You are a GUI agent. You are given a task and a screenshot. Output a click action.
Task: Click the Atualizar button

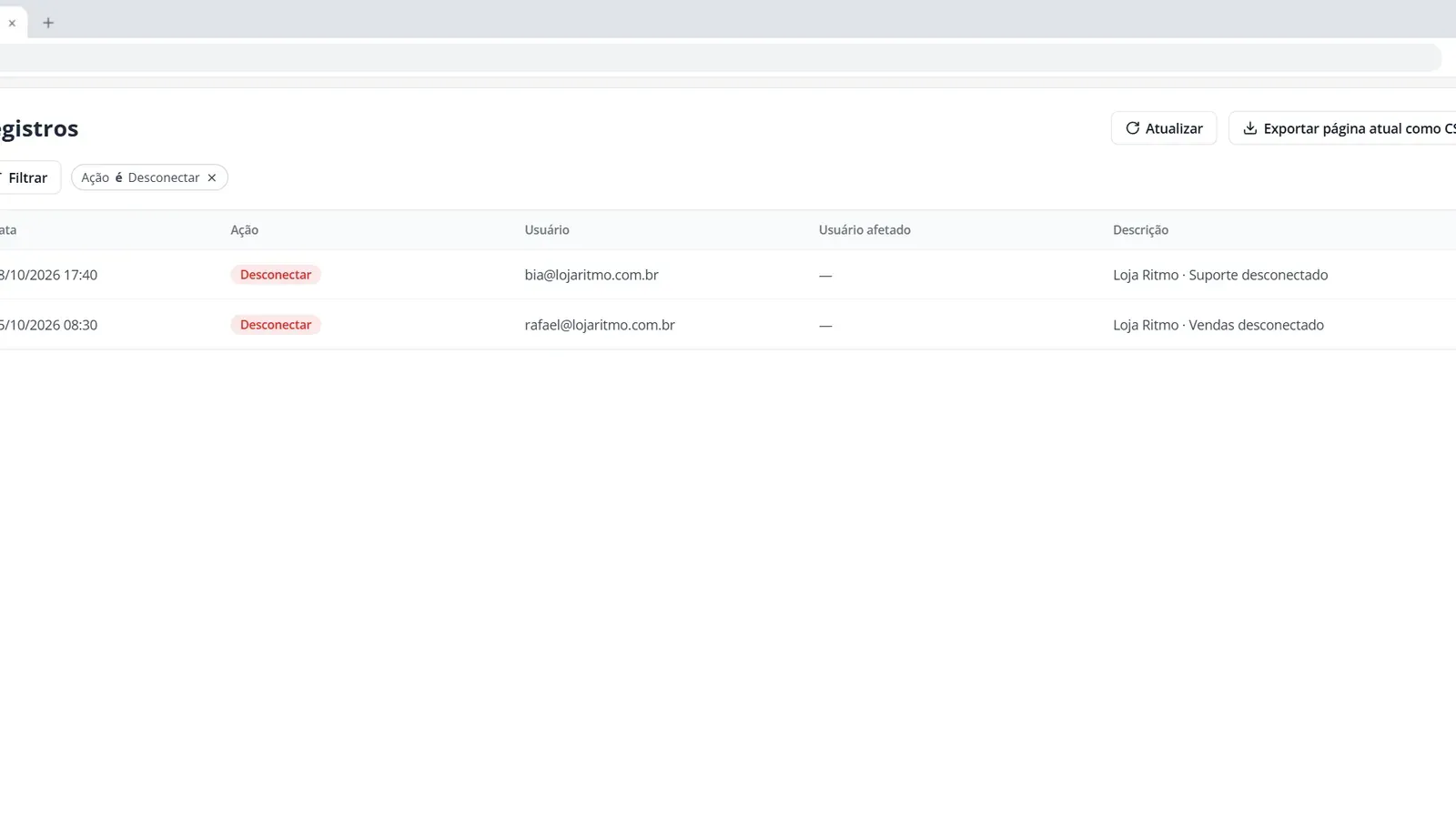pos(1163,128)
